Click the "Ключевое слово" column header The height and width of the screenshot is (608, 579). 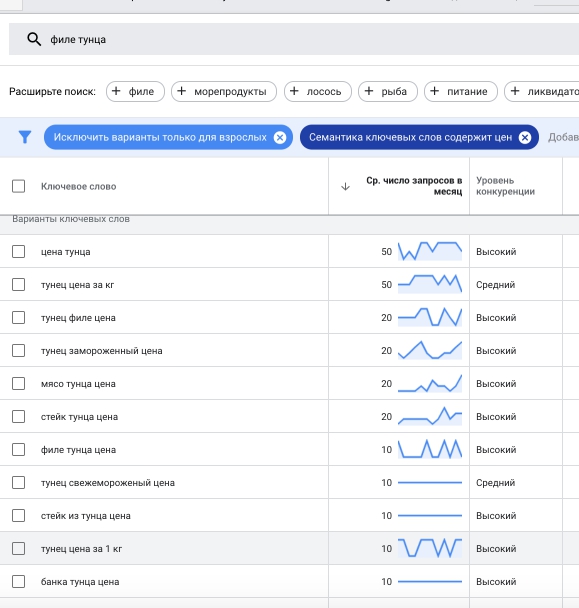click(78, 187)
